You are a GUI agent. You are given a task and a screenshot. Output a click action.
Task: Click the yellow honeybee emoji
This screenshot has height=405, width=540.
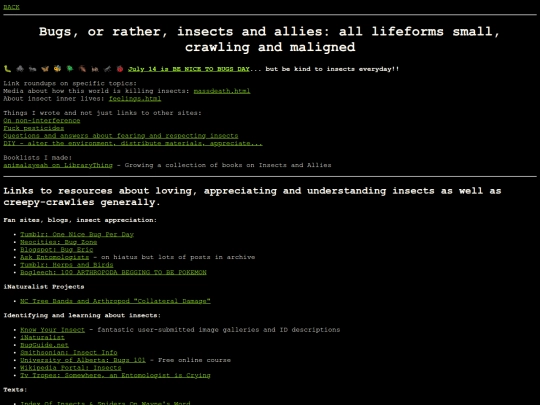pyautogui.click(x=57, y=69)
